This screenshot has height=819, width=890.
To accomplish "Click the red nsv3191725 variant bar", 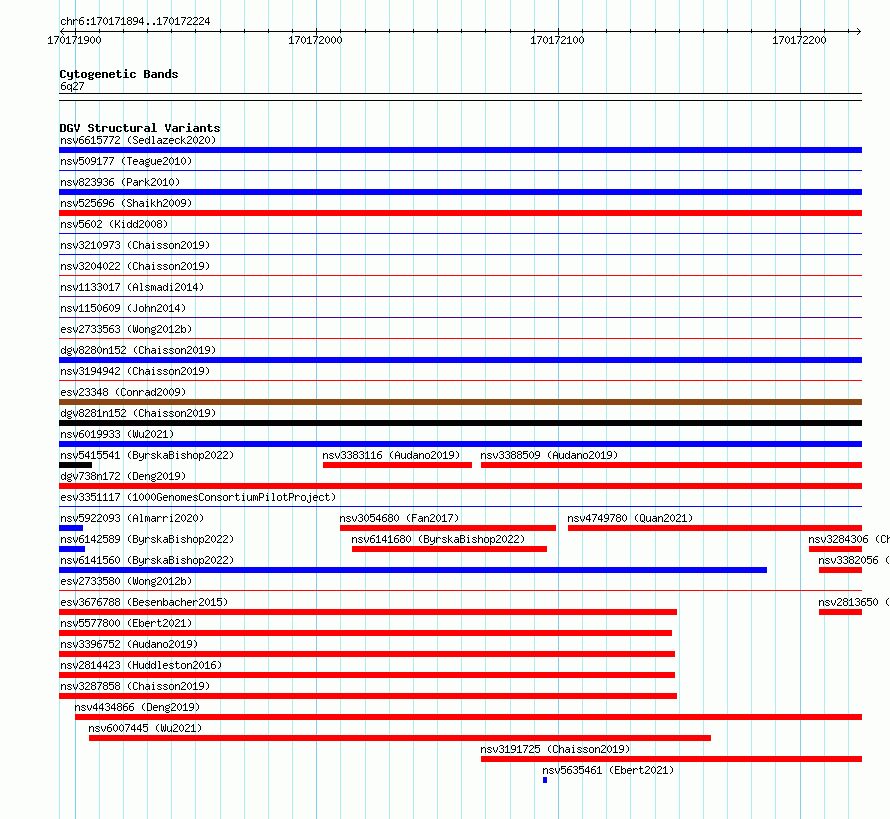I will (671, 759).
